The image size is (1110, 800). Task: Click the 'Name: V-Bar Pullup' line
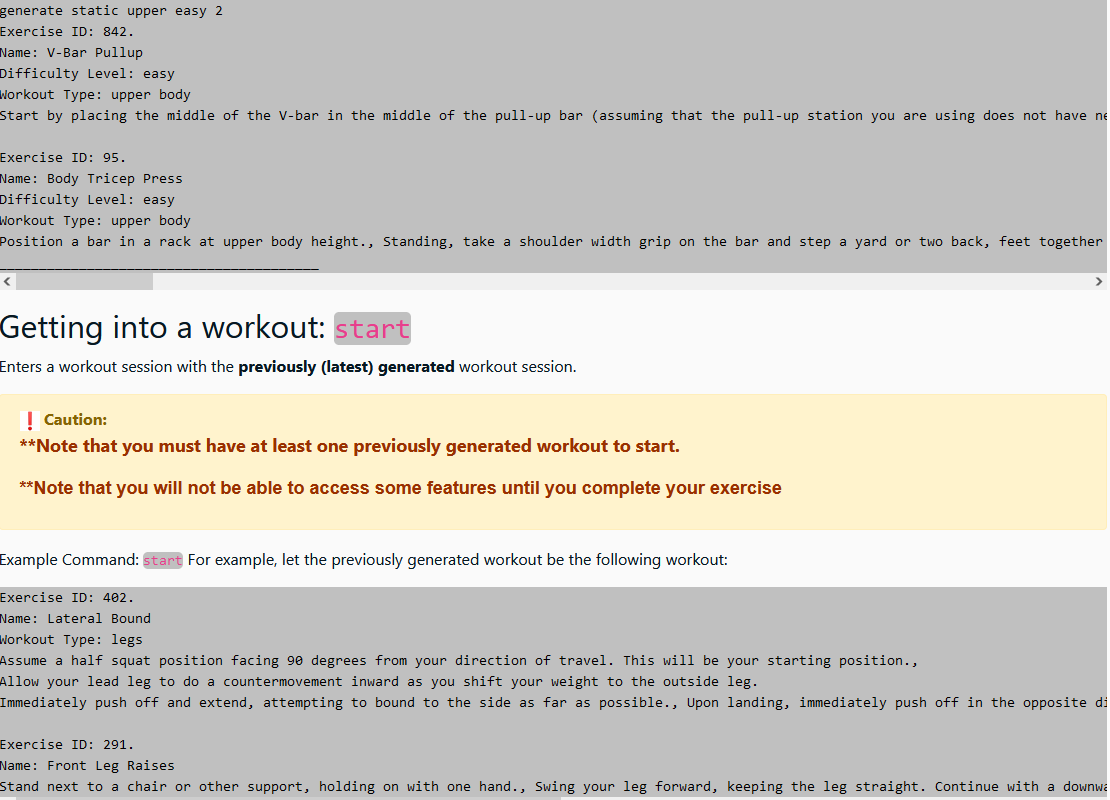click(71, 52)
